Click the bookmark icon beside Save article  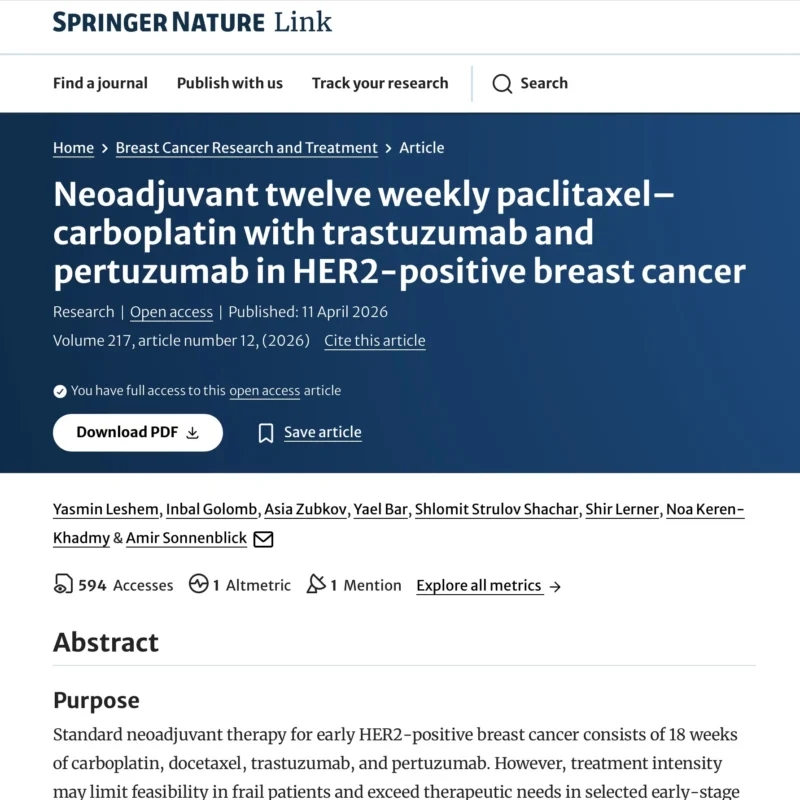[266, 433]
